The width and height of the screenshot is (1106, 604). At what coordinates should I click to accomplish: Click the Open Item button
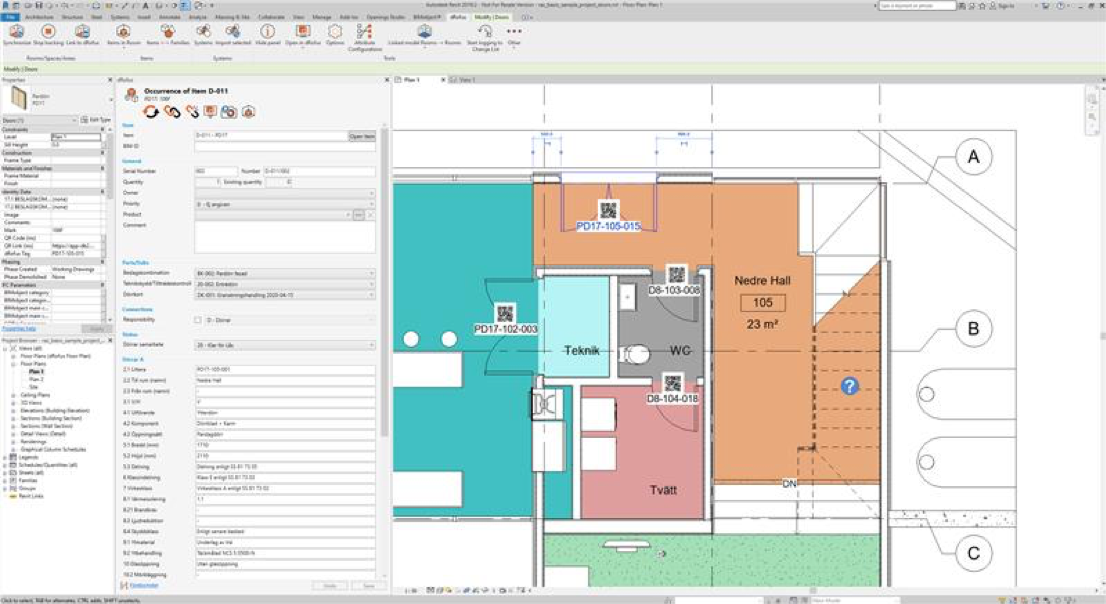coord(362,135)
